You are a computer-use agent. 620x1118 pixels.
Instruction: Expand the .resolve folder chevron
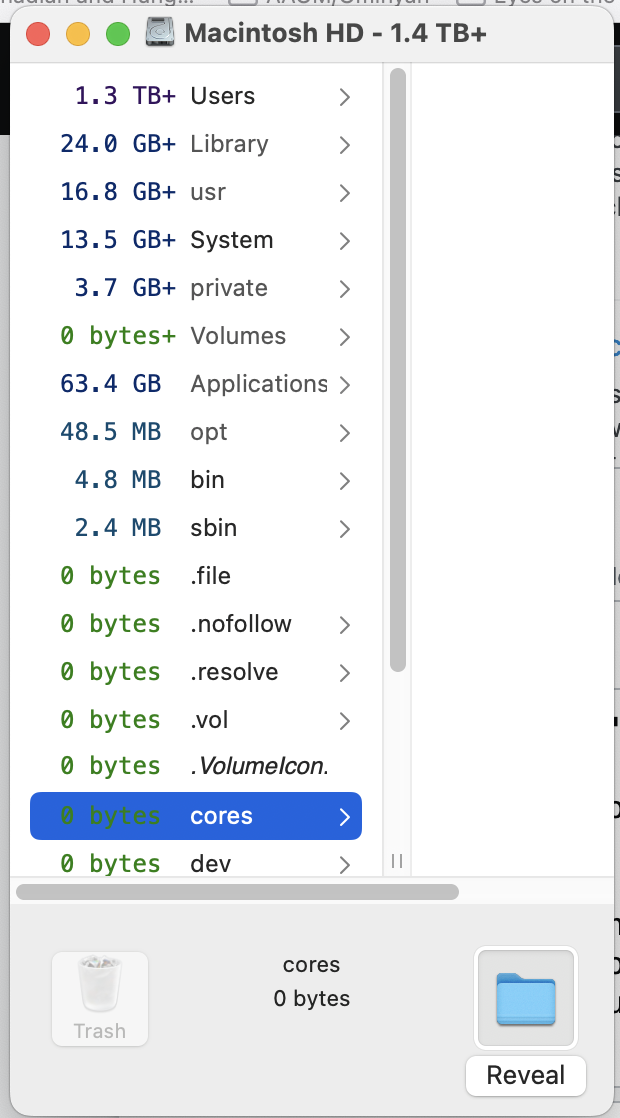tap(345, 672)
